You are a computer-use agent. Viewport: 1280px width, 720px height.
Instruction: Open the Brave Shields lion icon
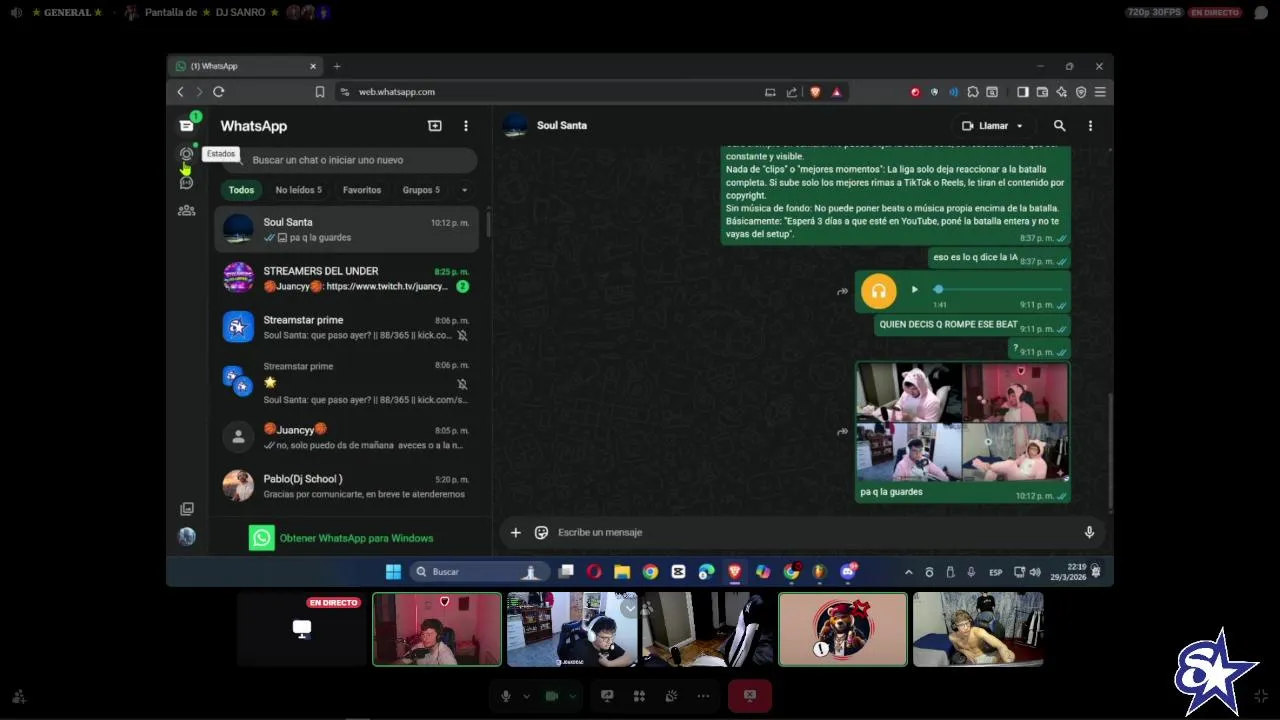815,92
